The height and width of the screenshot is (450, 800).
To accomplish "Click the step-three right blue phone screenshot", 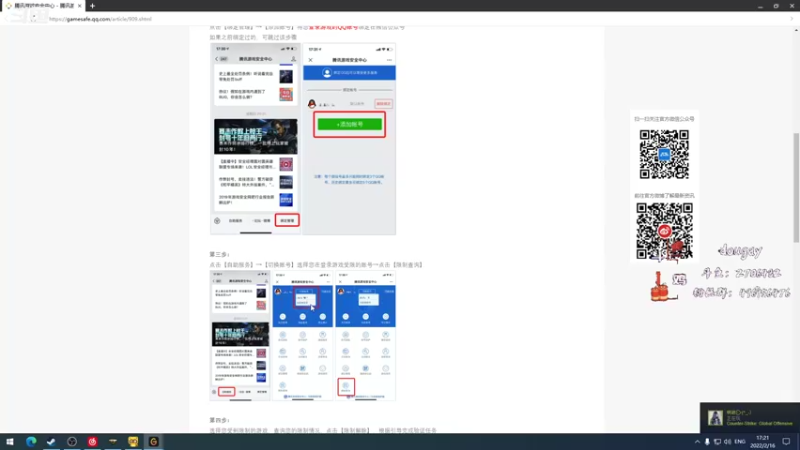I will click(365, 335).
